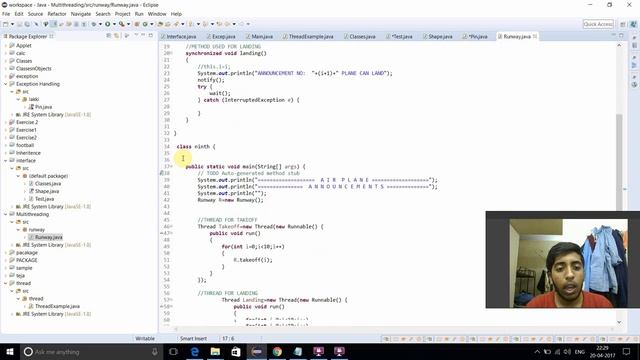Image resolution: width=640 pixels, height=360 pixels.
Task: Minimize the Package Explorer view
Action: point(143,36)
